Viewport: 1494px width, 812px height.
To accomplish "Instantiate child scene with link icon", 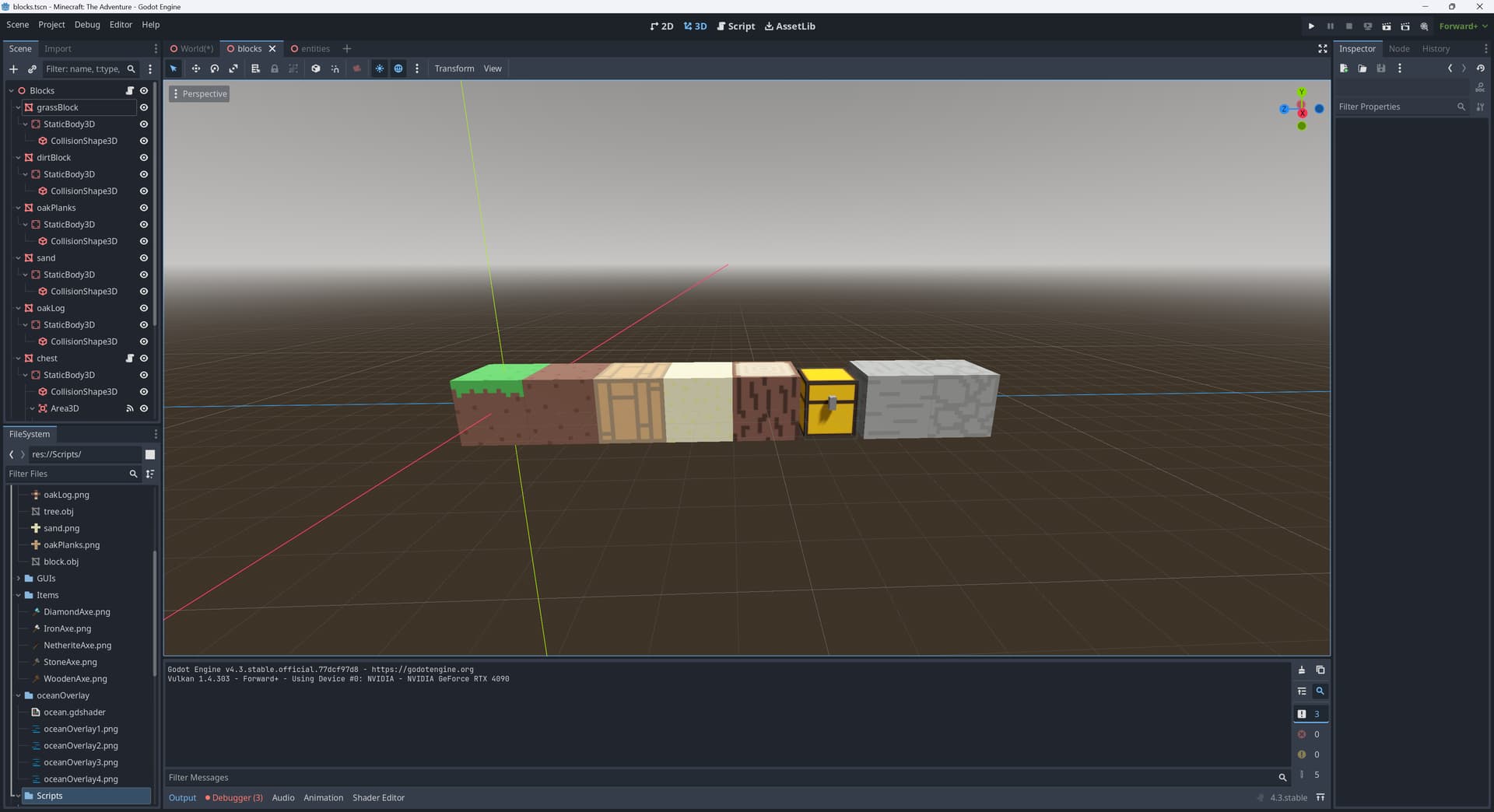I will point(32,68).
